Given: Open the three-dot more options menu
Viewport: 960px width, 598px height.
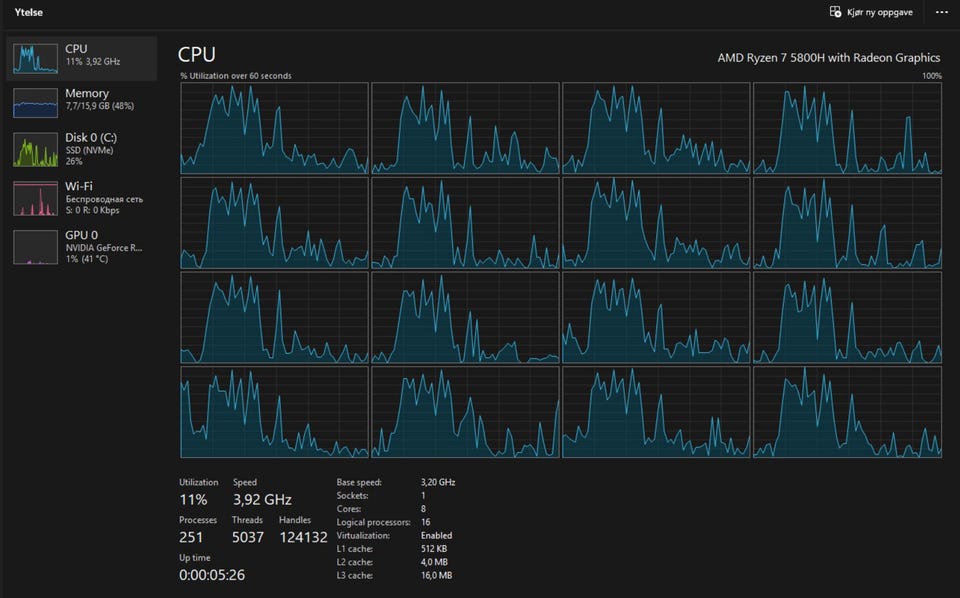Looking at the screenshot, I should (x=942, y=12).
